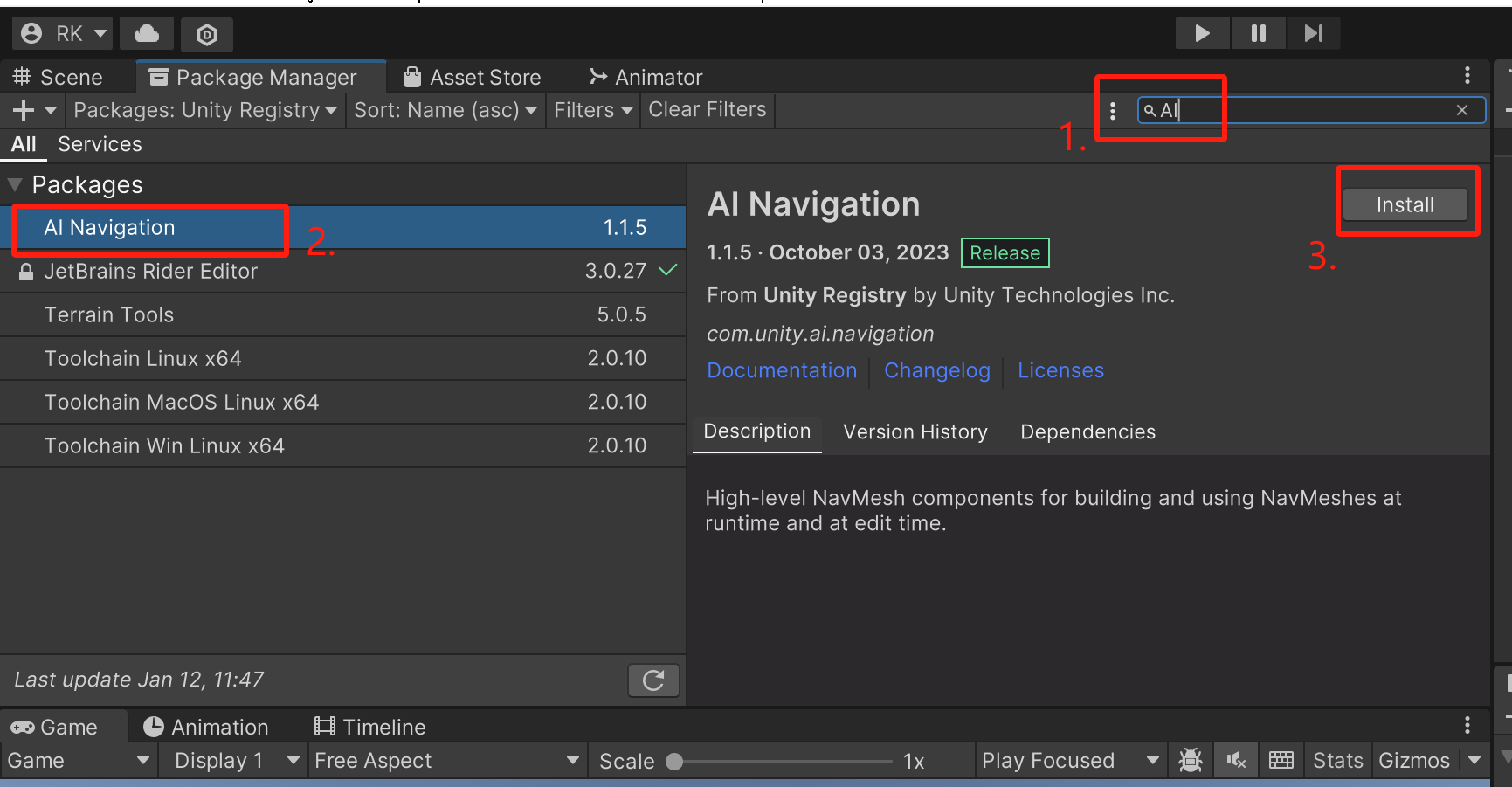
Task: Open the Changelog link
Action: click(x=936, y=370)
